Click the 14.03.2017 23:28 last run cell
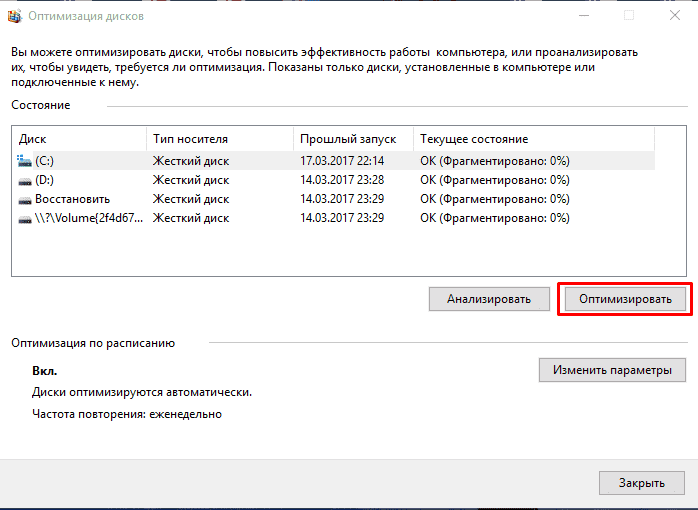 coord(342,180)
